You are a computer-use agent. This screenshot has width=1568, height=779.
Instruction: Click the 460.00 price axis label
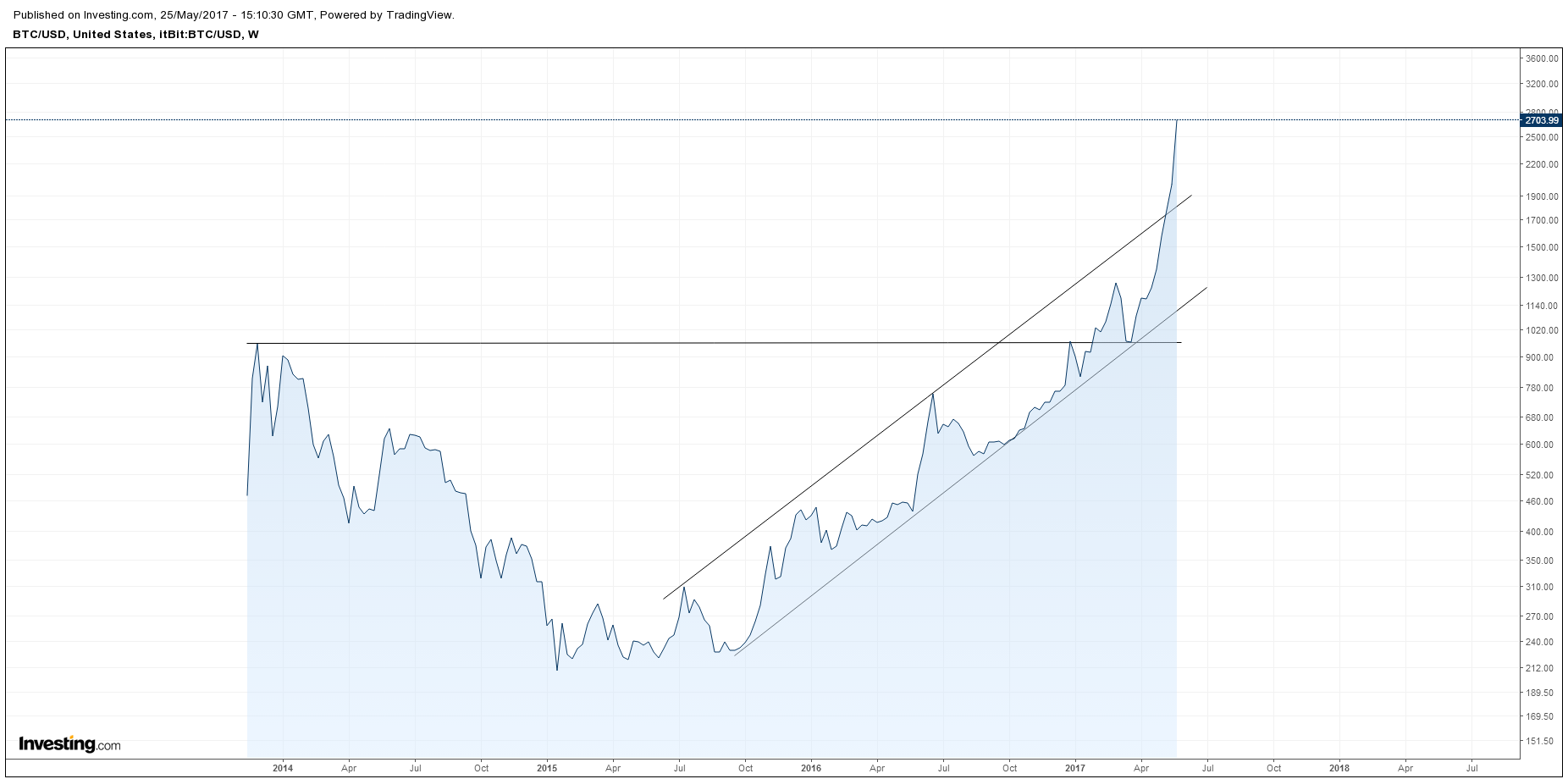click(x=1540, y=501)
